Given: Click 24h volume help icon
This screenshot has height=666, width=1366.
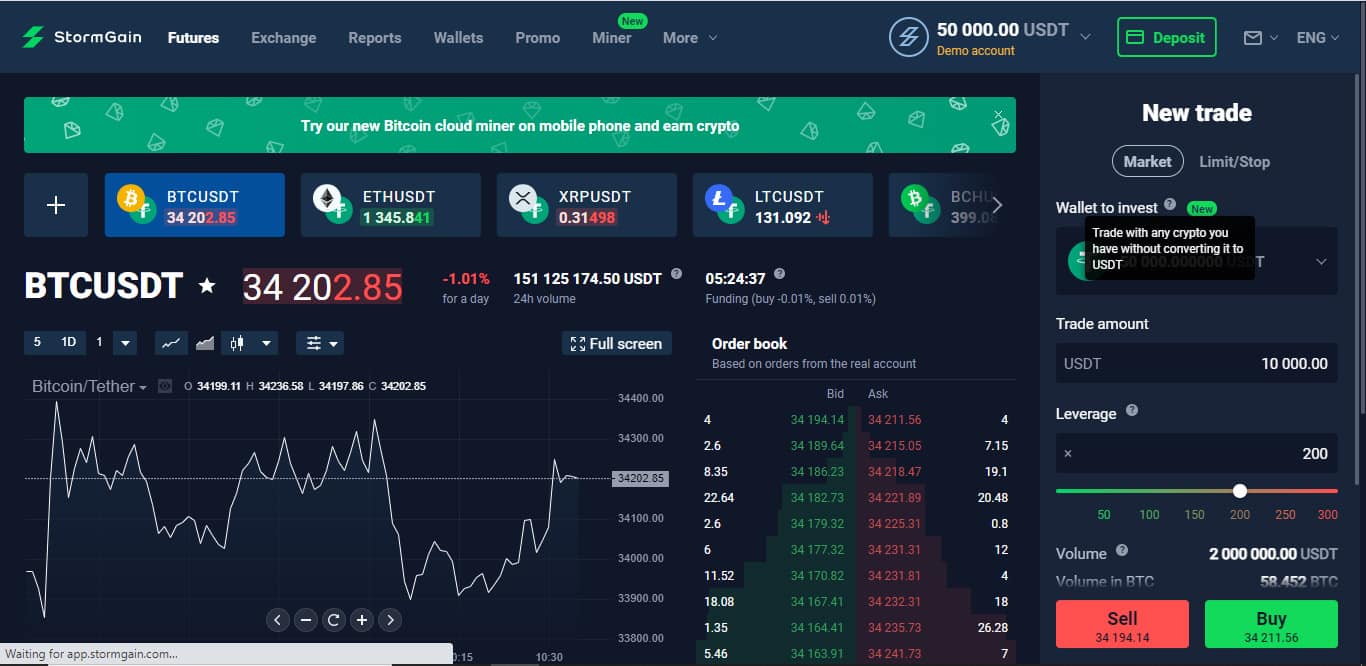Looking at the screenshot, I should pos(676,273).
